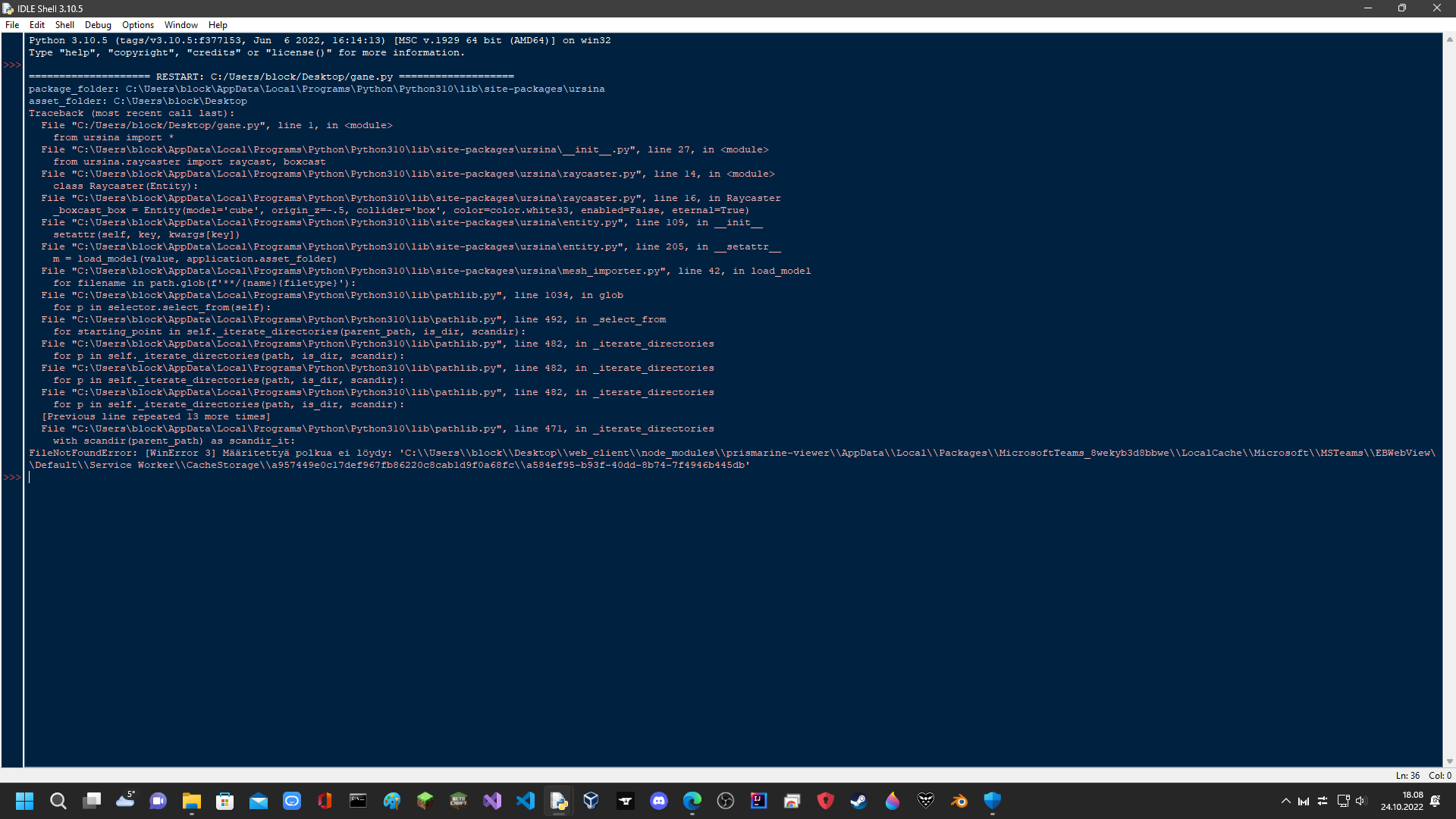Open the Debug menu
1456x819 pixels.
(x=98, y=24)
